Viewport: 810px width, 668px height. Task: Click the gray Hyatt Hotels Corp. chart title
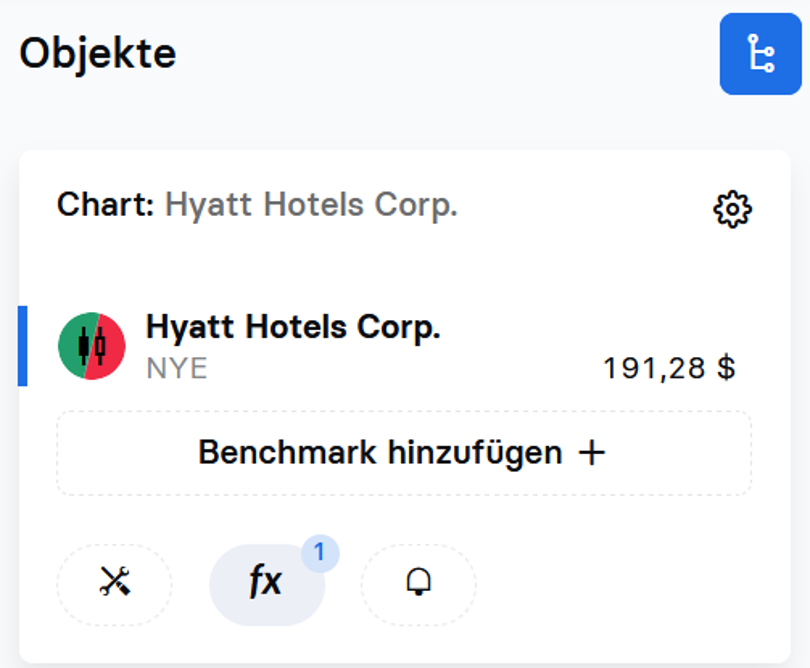click(311, 206)
